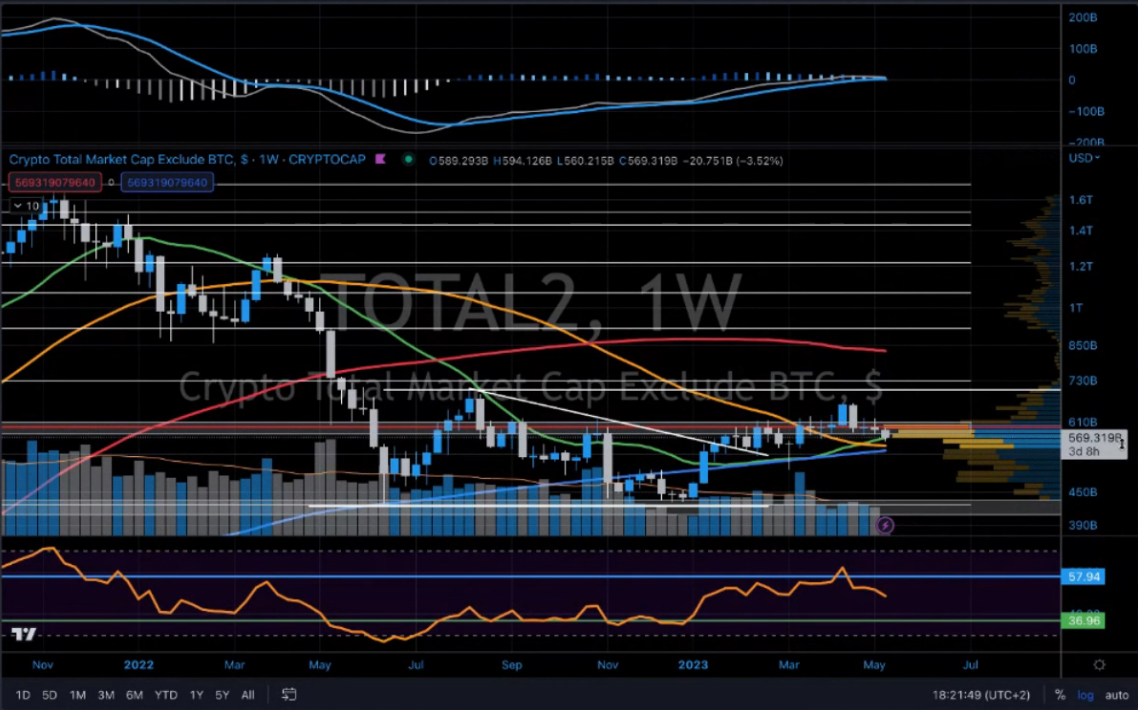Select the 1D time range
1138x710 pixels.
[21, 695]
